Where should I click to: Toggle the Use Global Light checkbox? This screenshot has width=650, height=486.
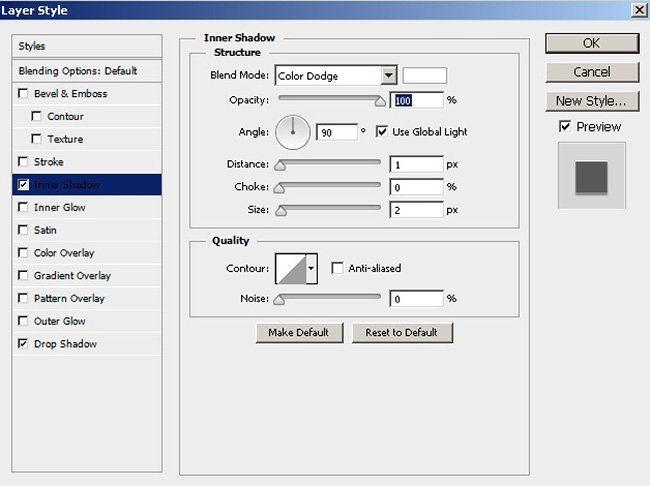click(x=381, y=132)
